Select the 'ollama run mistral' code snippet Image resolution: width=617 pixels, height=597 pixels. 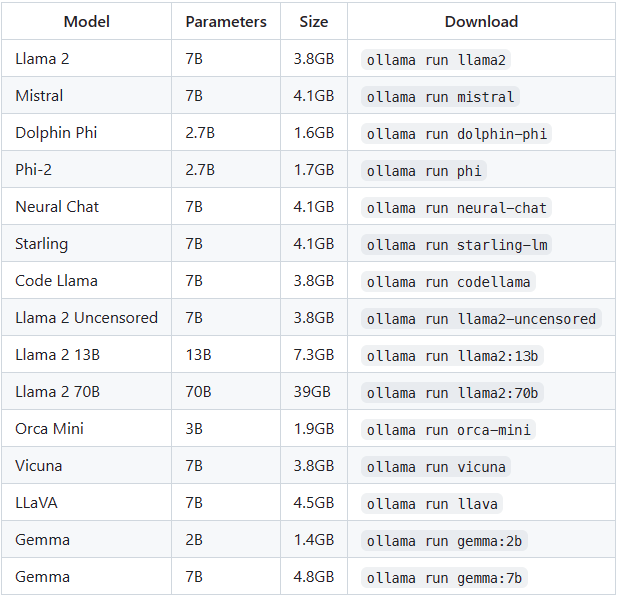tap(440, 97)
